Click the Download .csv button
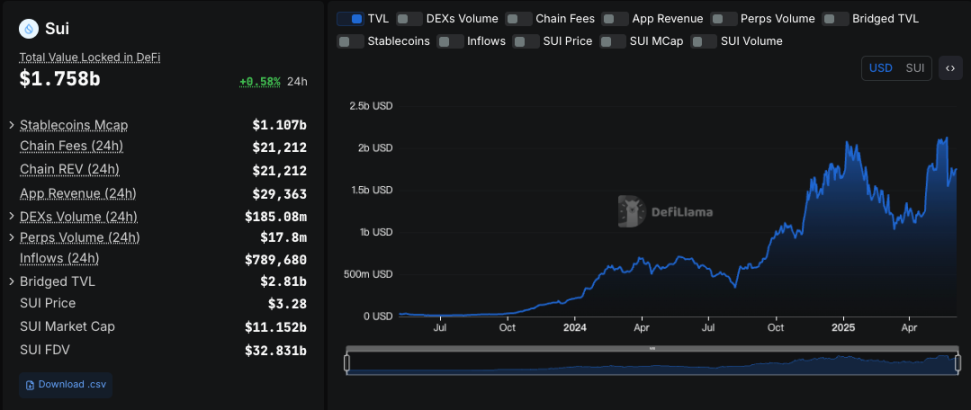This screenshot has height=410, width=971. (65, 384)
